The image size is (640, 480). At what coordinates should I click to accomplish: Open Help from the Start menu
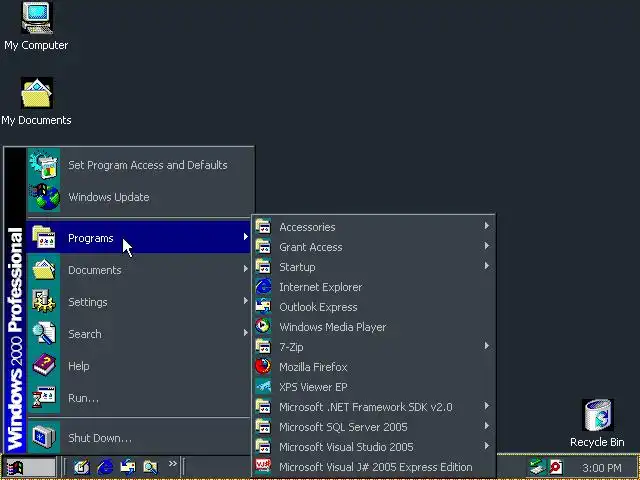point(139,366)
